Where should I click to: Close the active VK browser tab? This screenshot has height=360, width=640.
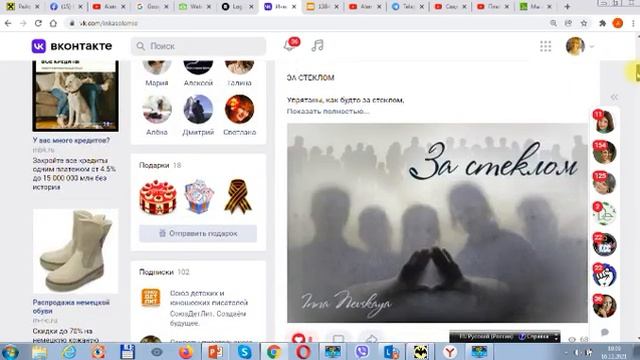tap(294, 7)
